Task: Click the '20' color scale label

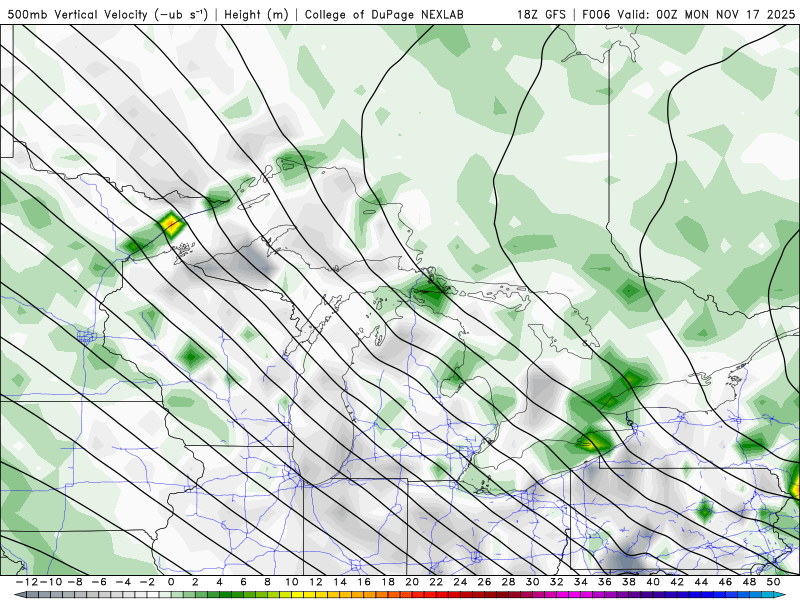Action: click(412, 582)
